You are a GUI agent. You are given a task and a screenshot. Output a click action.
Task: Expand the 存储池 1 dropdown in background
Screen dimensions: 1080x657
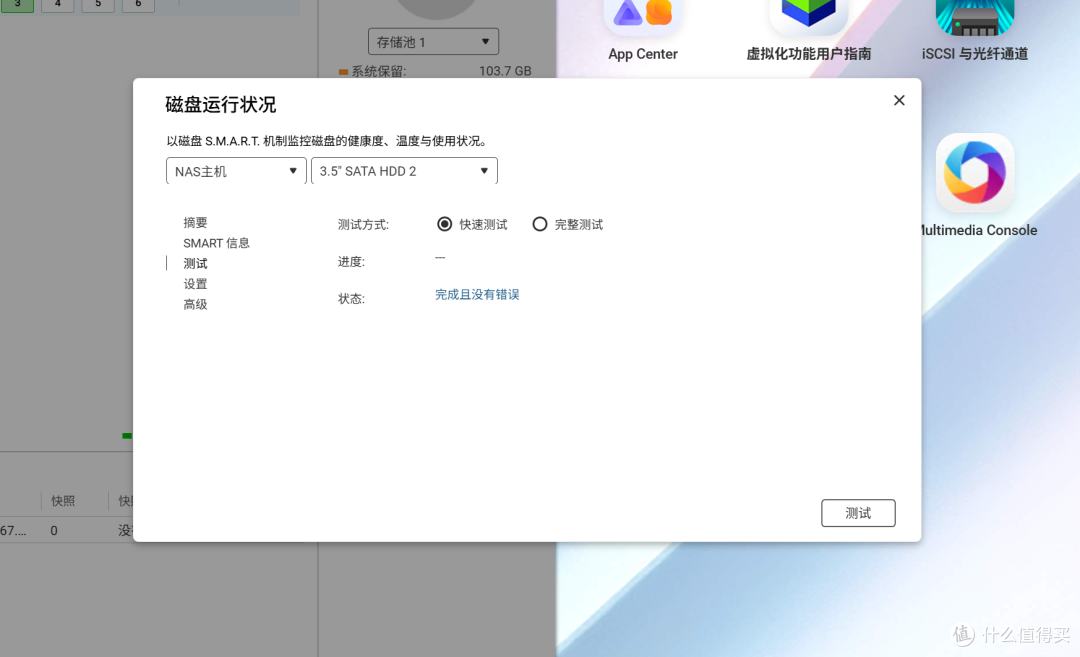point(433,42)
